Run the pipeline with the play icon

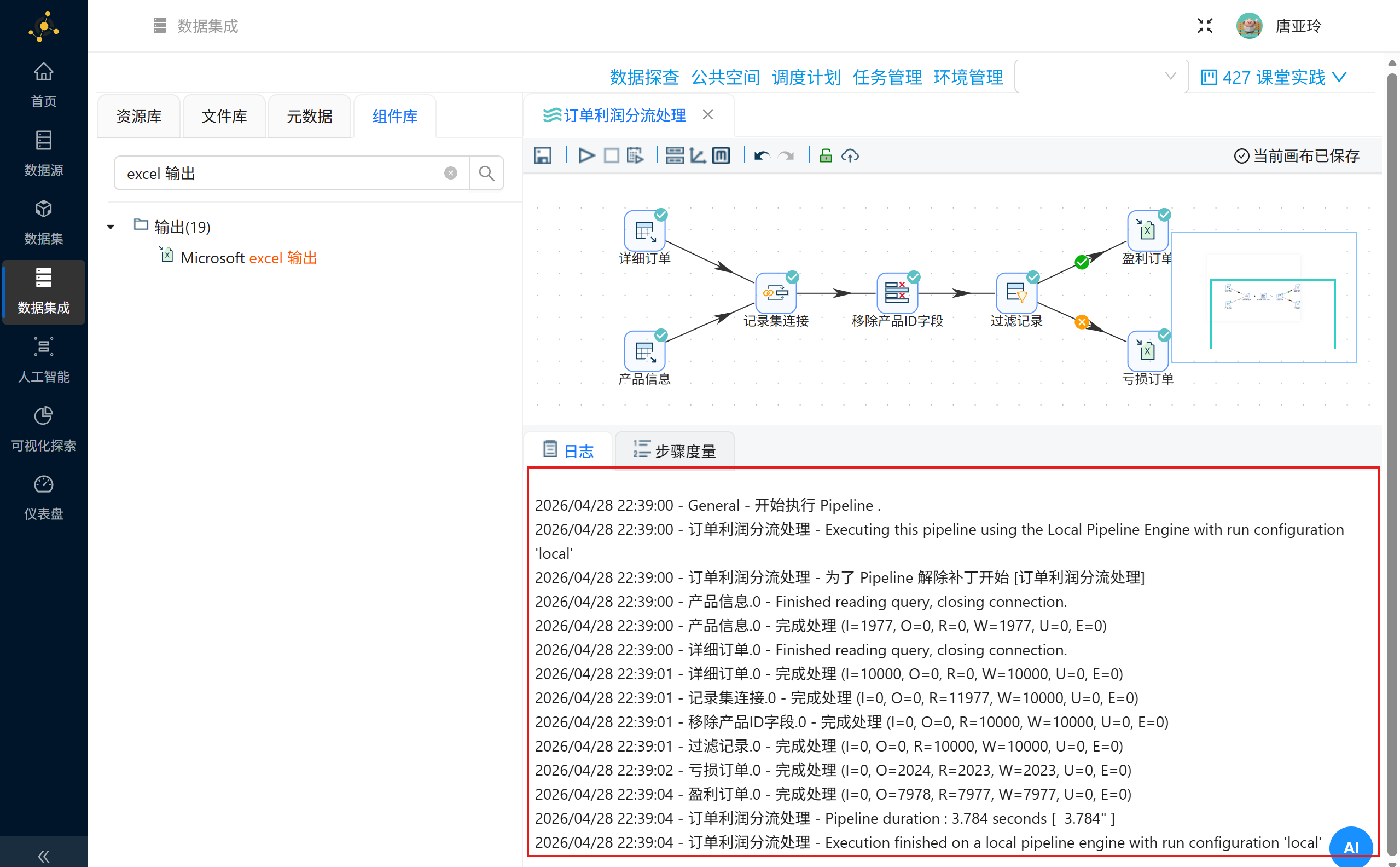pyautogui.click(x=586, y=155)
